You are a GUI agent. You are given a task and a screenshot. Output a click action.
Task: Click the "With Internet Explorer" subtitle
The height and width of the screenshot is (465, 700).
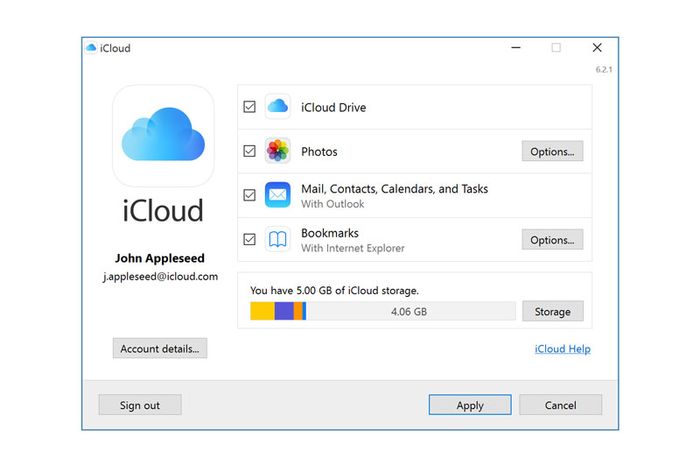click(353, 248)
